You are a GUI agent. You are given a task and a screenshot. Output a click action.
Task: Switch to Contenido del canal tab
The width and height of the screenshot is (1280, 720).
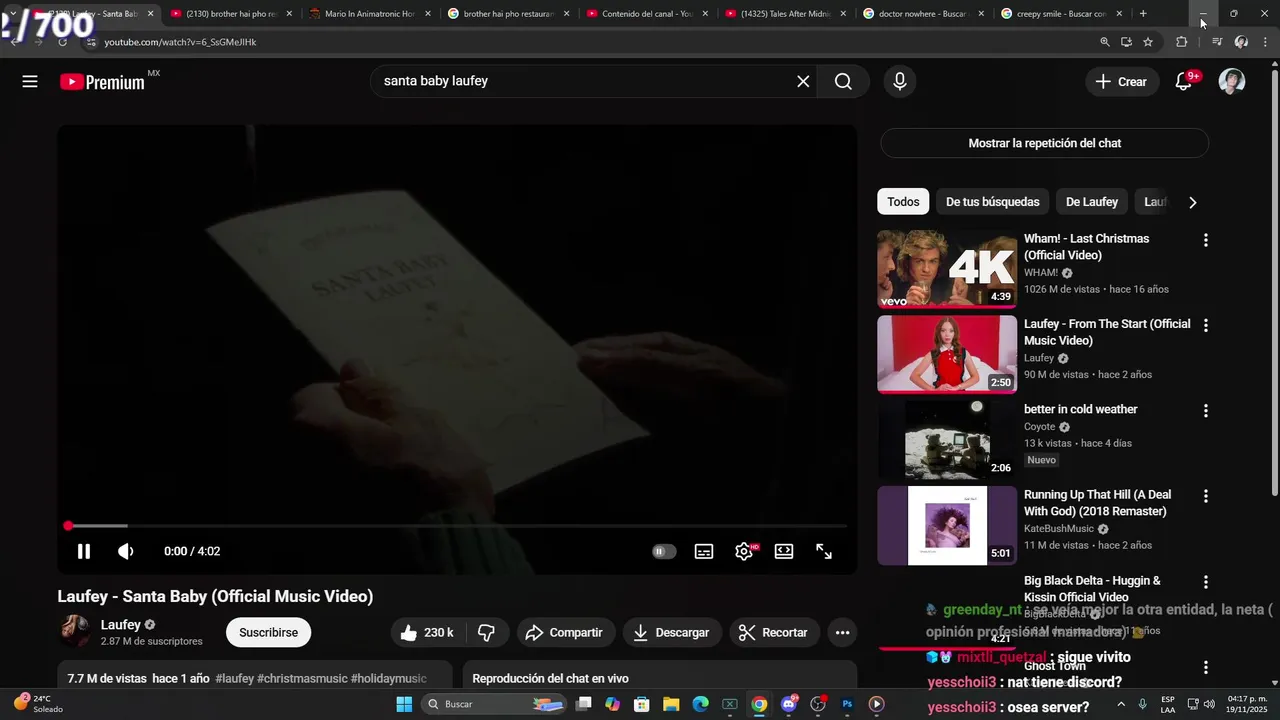646,14
